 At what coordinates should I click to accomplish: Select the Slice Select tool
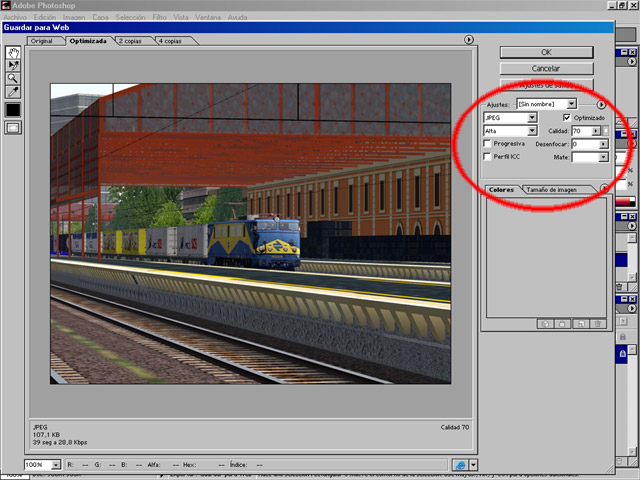14,64
